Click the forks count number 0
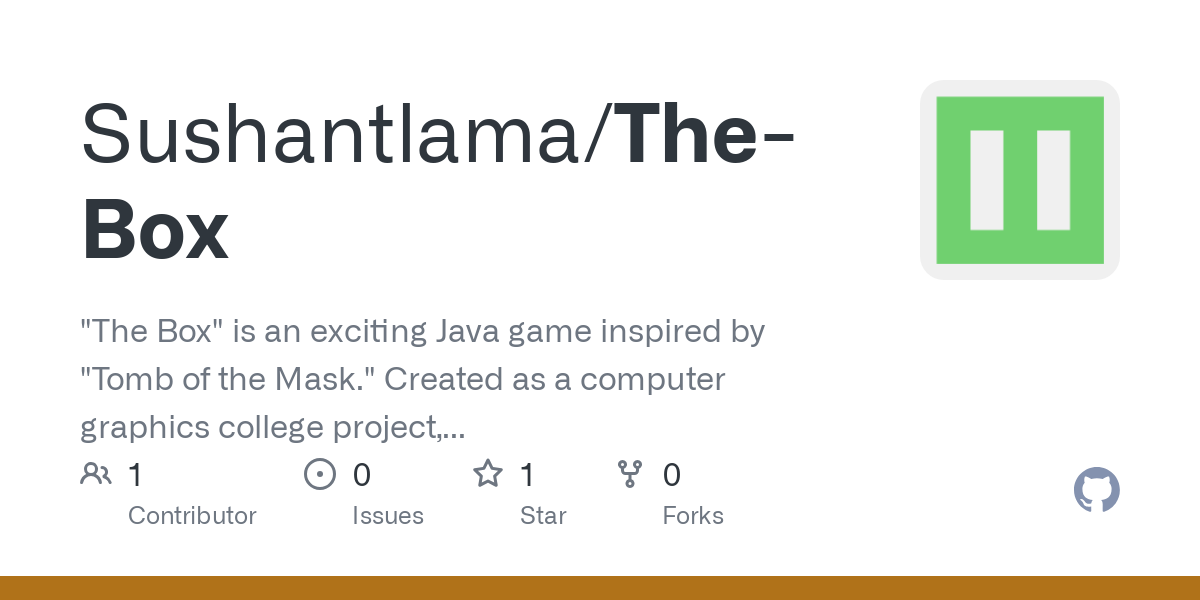 (x=672, y=474)
